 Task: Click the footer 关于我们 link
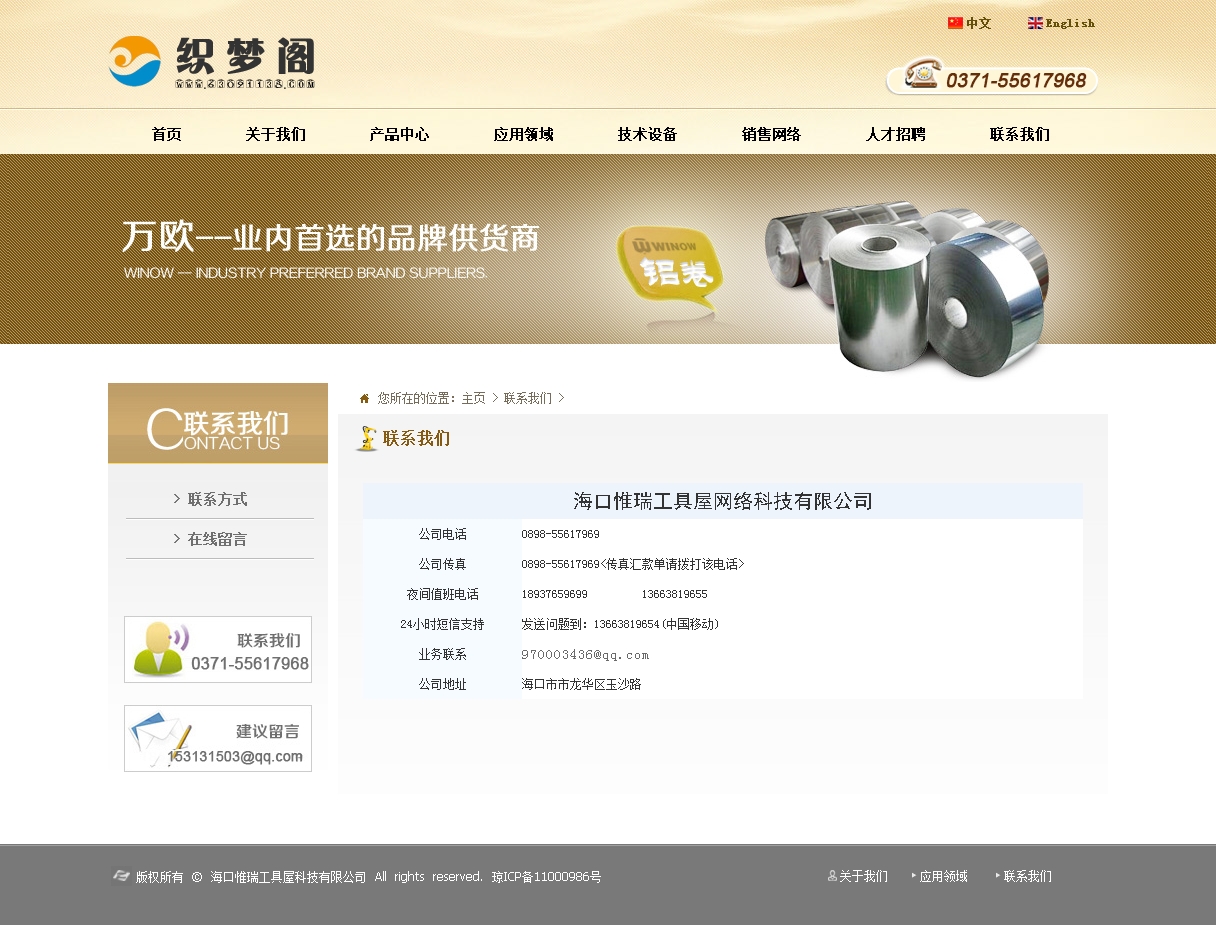pyautogui.click(x=863, y=876)
